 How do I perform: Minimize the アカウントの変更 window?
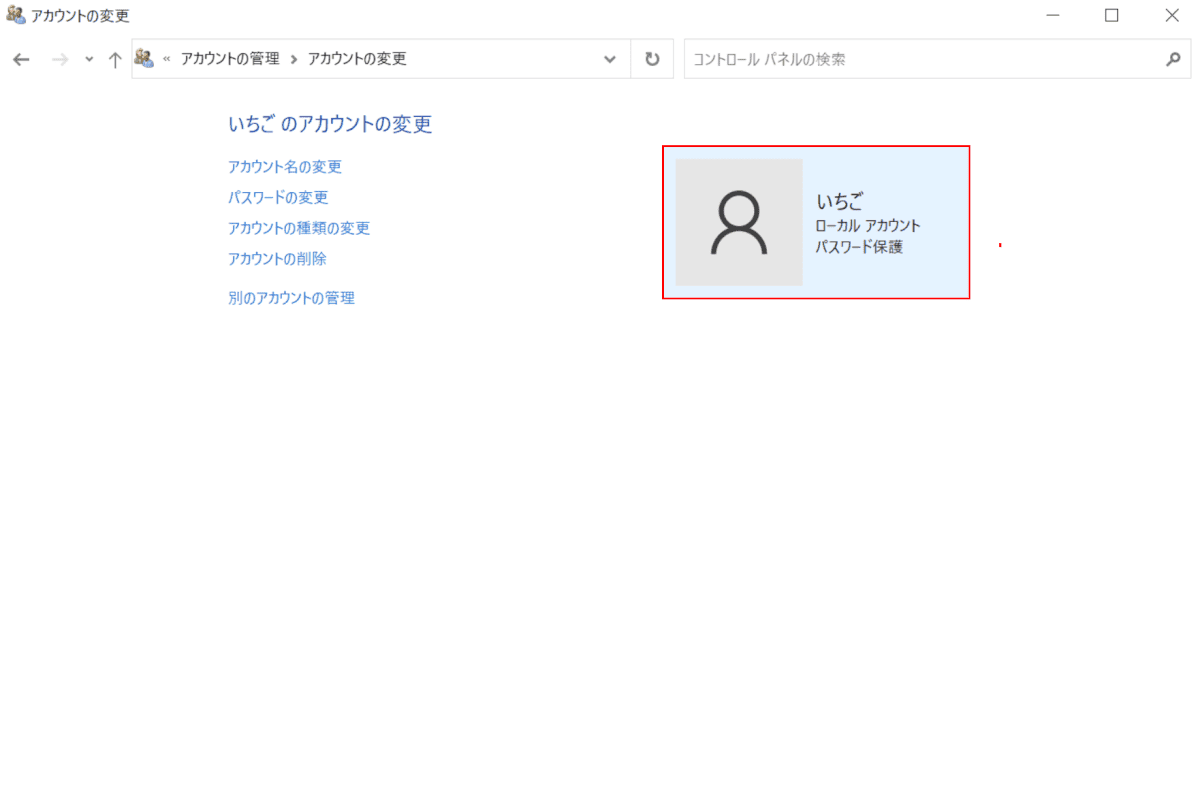click(1053, 15)
